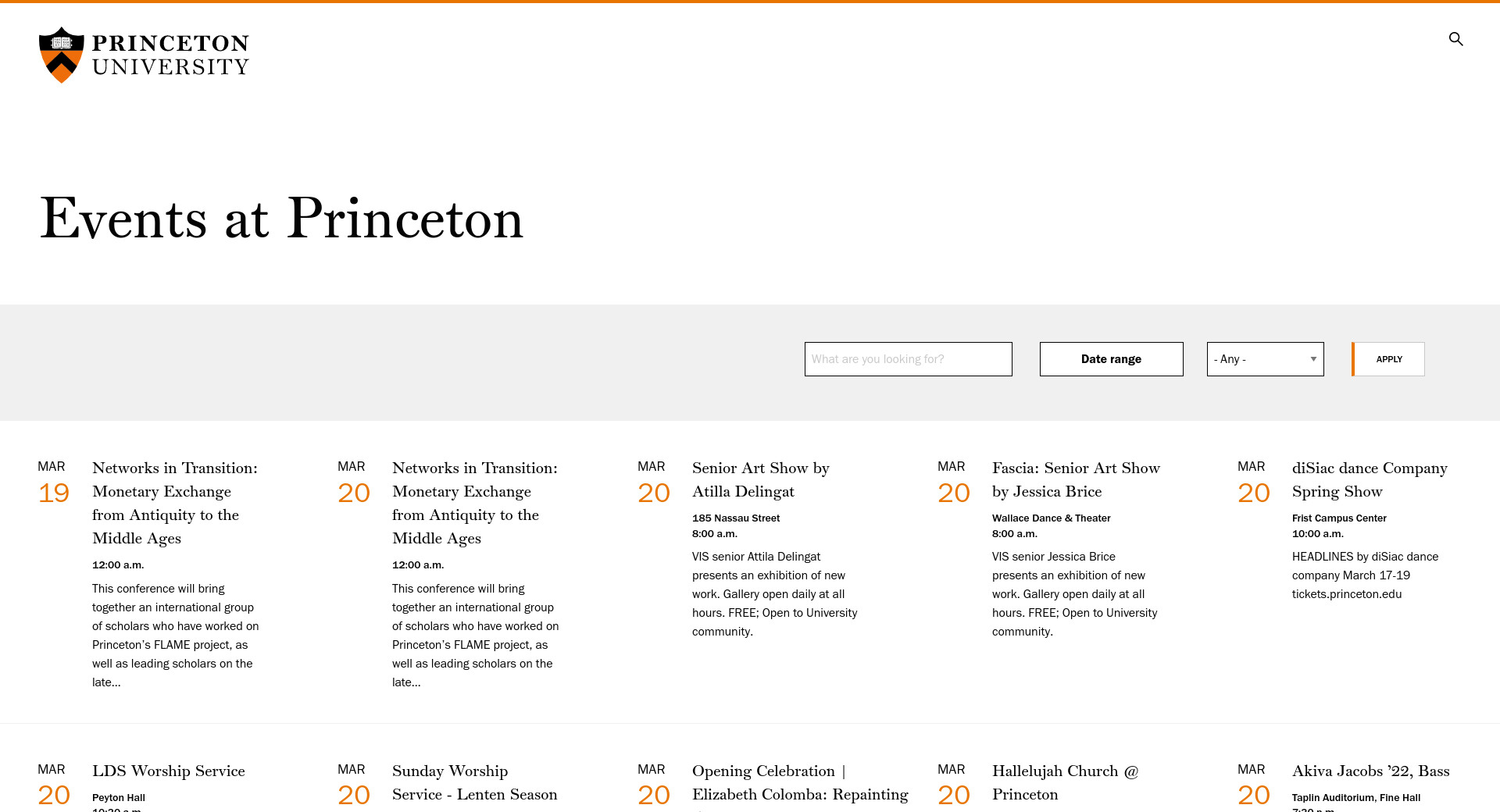Image resolution: width=1500 pixels, height=812 pixels.
Task: Click the search magnifying glass icon
Action: (x=1455, y=39)
